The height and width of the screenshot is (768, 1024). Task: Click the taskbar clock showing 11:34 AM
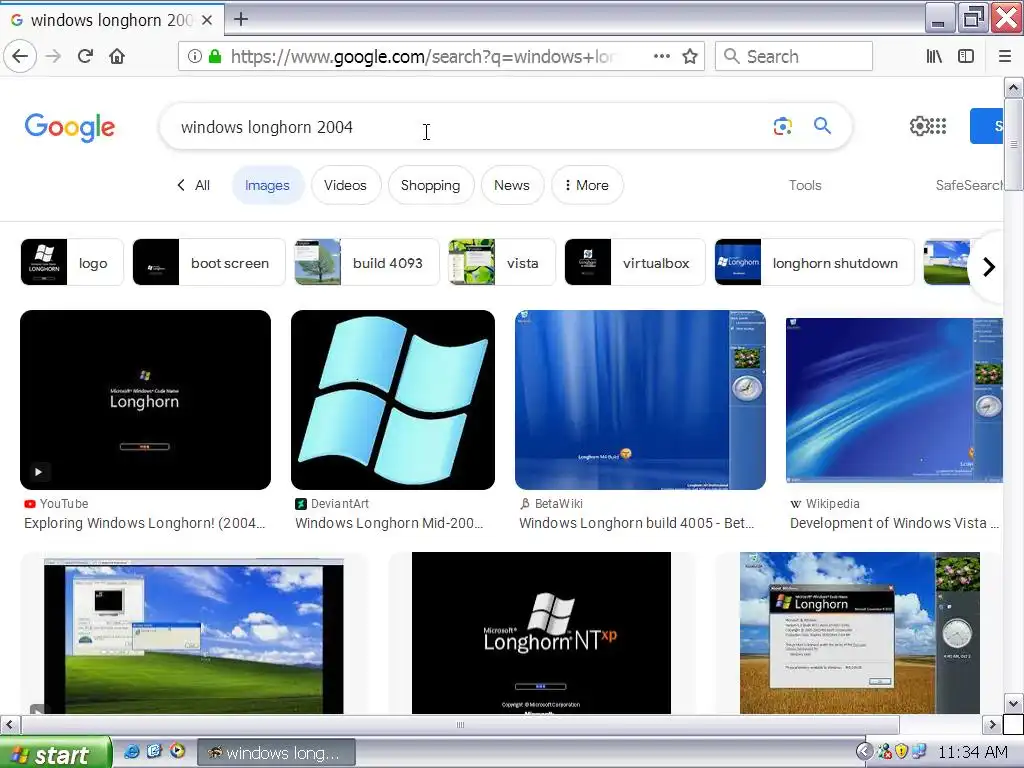click(x=972, y=752)
